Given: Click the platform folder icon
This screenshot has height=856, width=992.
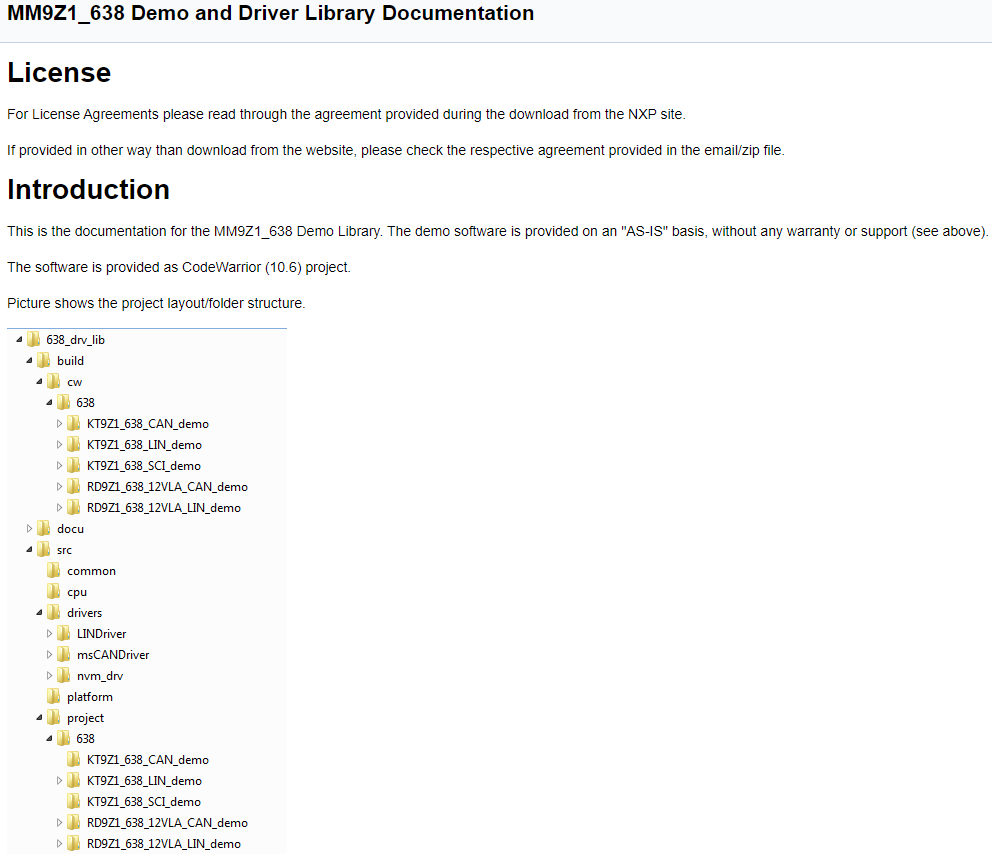Looking at the screenshot, I should (x=54, y=697).
